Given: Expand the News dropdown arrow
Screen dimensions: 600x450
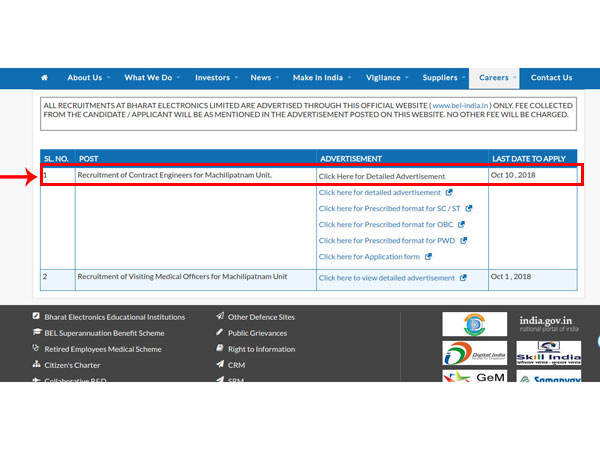Looking at the screenshot, I should 277,78.
